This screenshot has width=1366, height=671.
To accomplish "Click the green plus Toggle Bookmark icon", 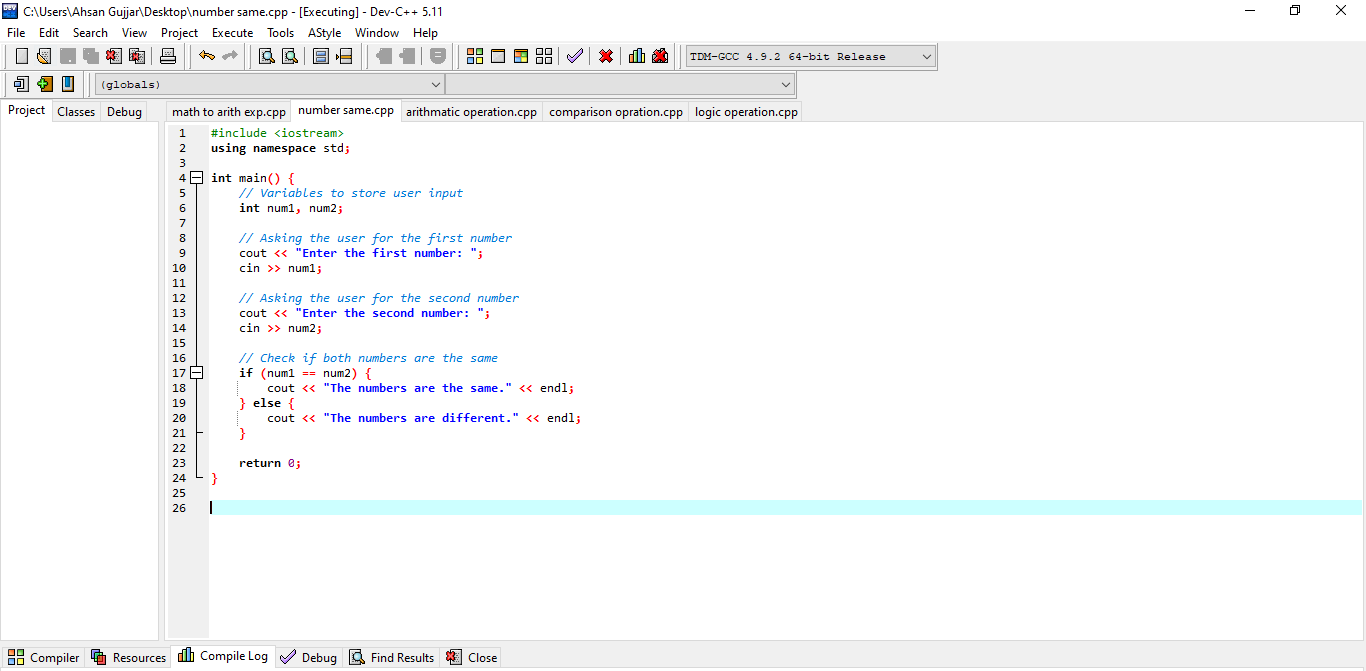I will pos(45,84).
